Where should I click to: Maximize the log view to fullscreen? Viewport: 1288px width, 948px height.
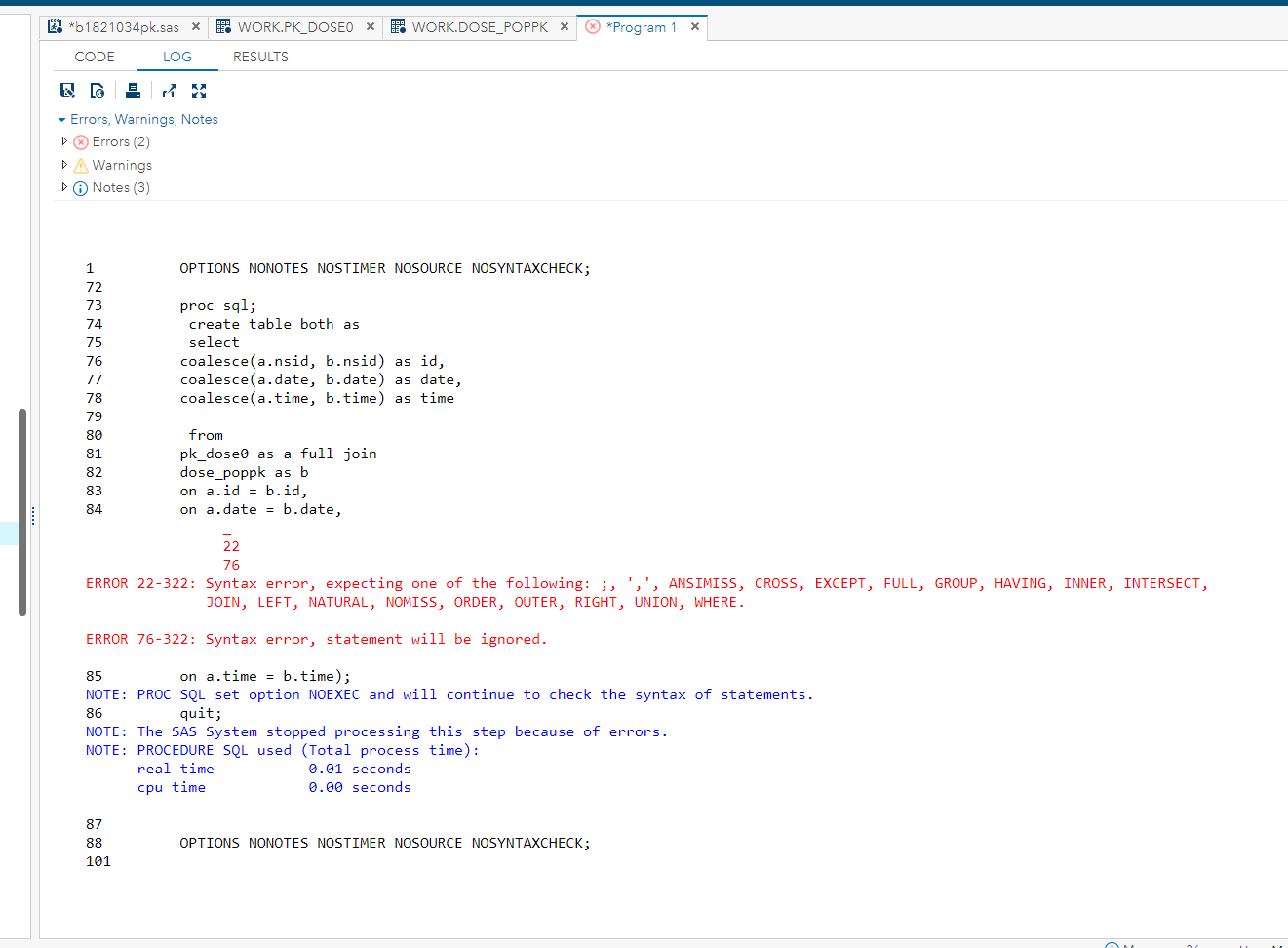[199, 90]
